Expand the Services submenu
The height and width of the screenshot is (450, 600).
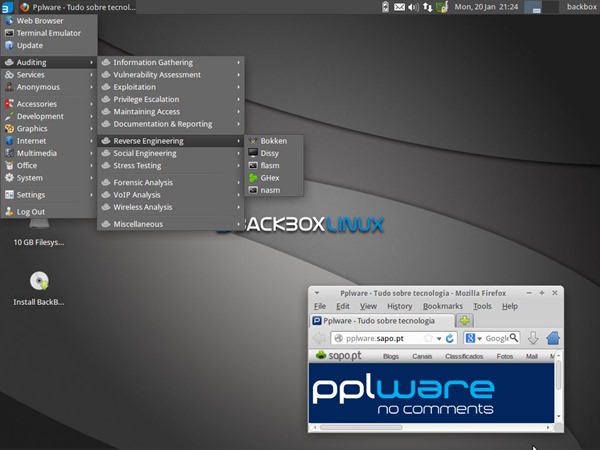[49, 75]
